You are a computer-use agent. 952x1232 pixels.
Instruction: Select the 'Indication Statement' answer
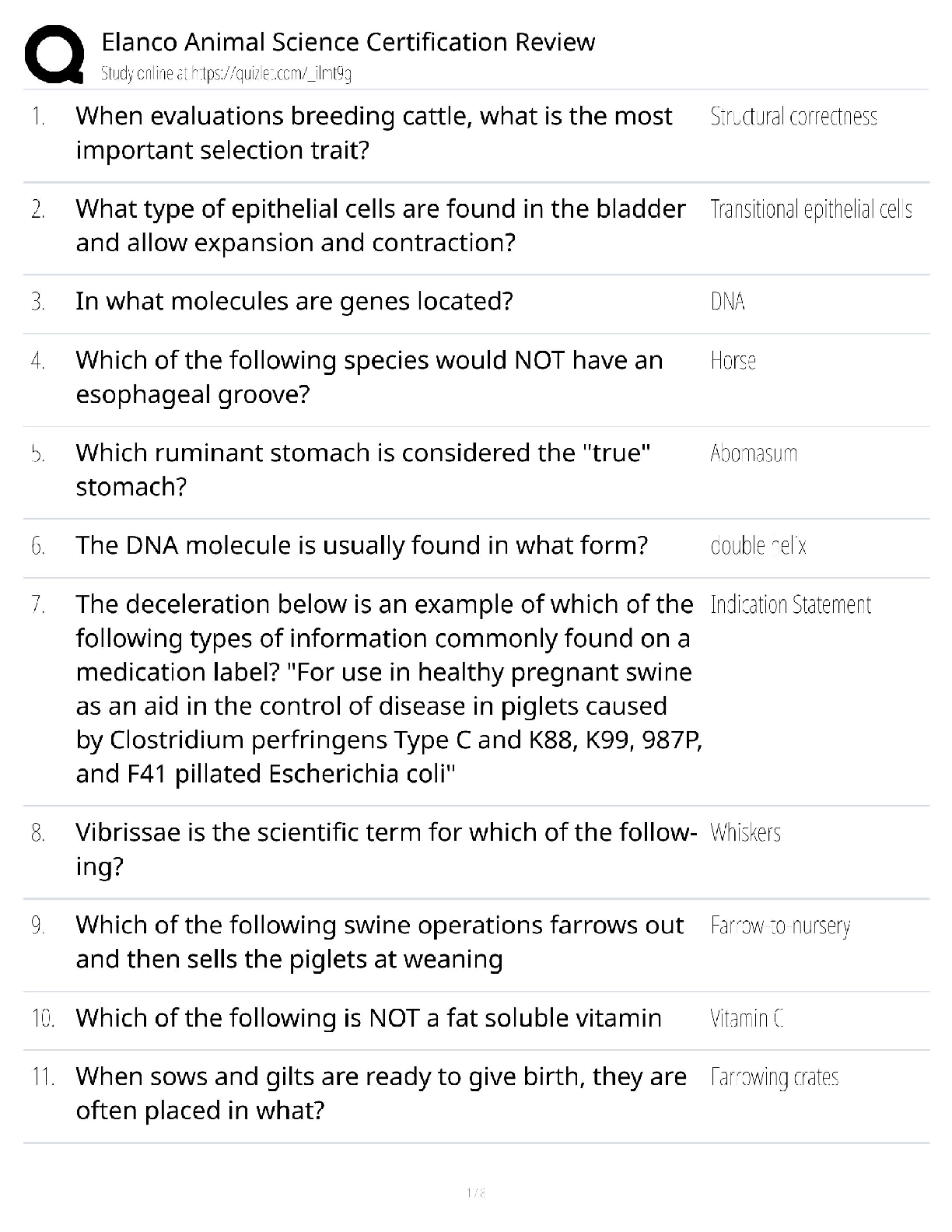pyautogui.click(x=790, y=605)
